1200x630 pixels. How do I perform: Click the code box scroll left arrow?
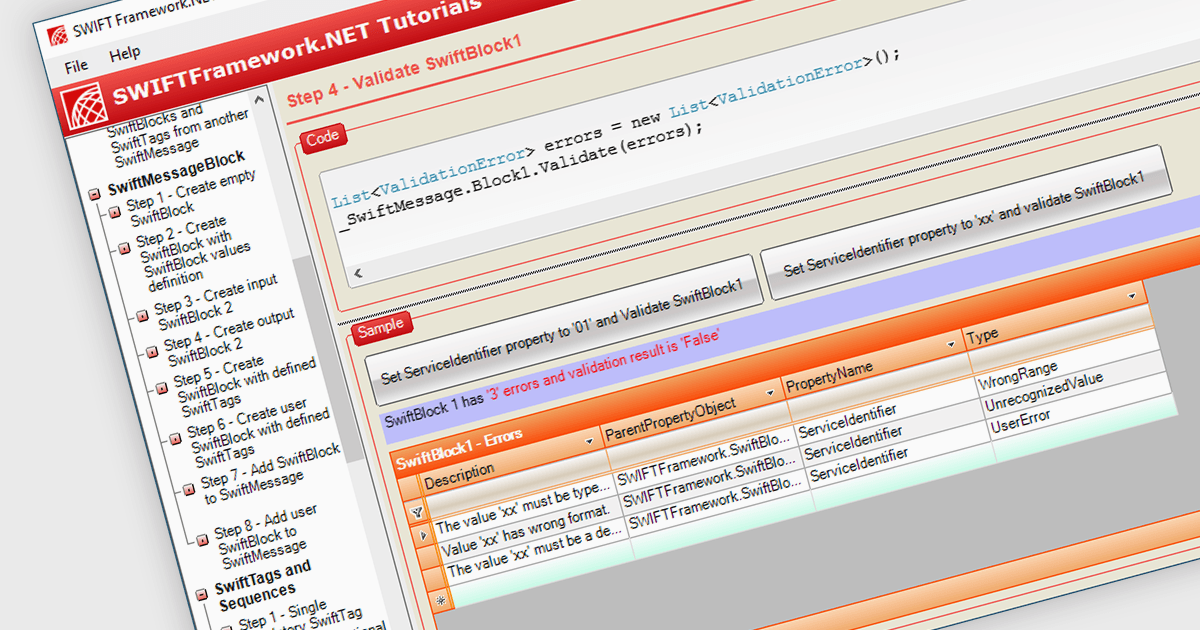click(x=358, y=273)
